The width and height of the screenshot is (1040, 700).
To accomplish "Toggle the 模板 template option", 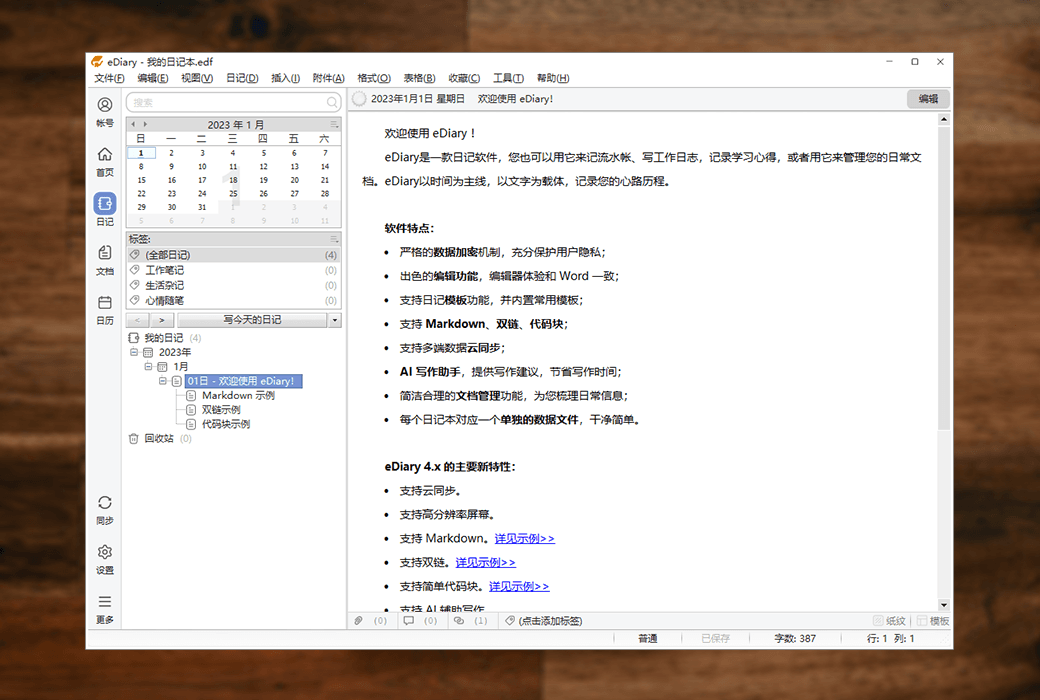I will [x=933, y=621].
